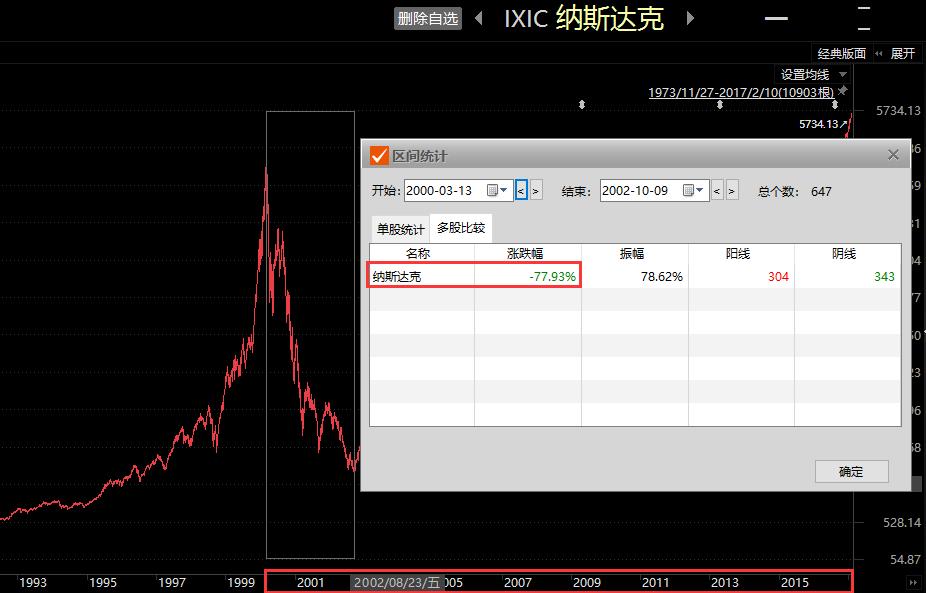This screenshot has width=926, height=593.
Task: Click the 名称 column header
Action: tap(418, 253)
